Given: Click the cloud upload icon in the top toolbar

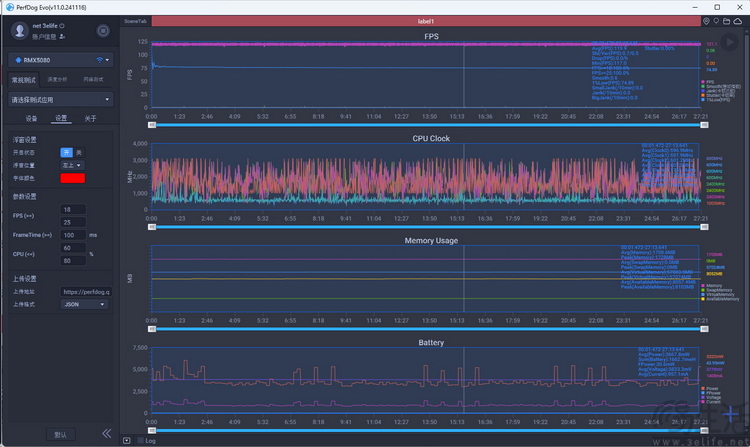Looking at the screenshot, I should (738, 21).
